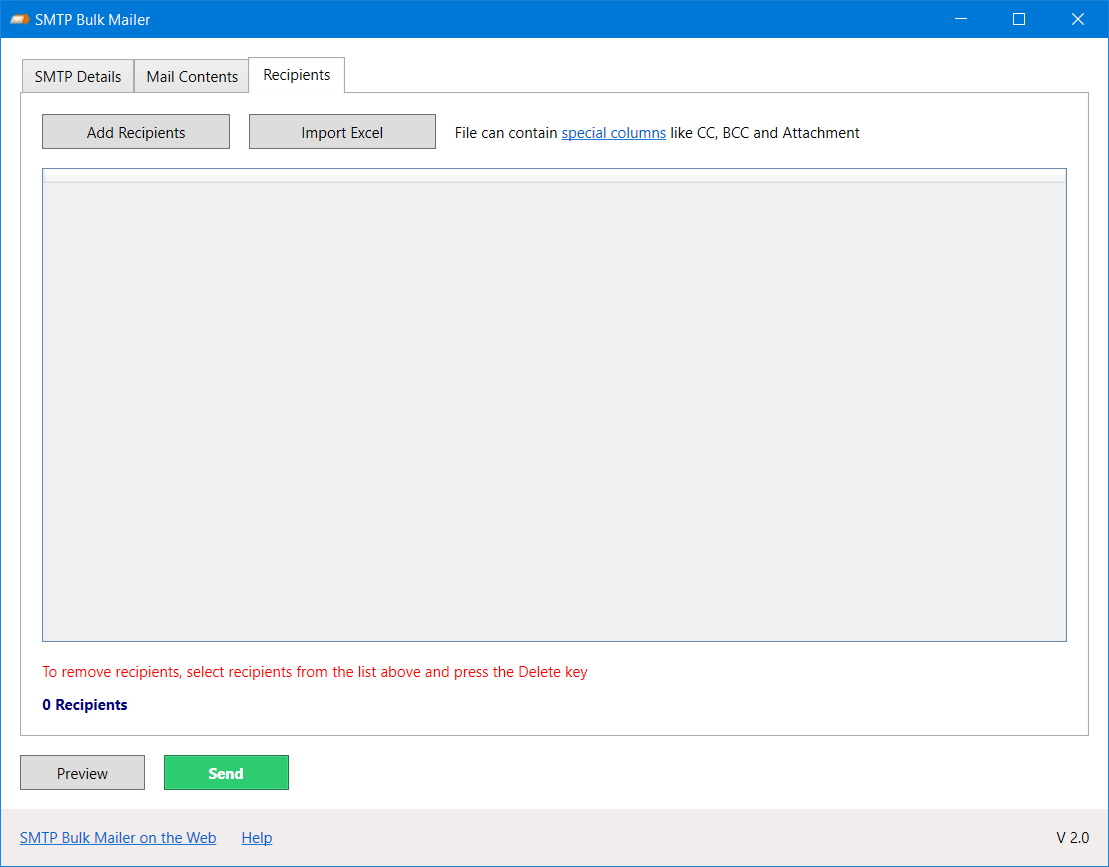Open SMTP Bulk Mailer on the Web link
Viewport: 1109px width, 867px height.
tap(118, 838)
